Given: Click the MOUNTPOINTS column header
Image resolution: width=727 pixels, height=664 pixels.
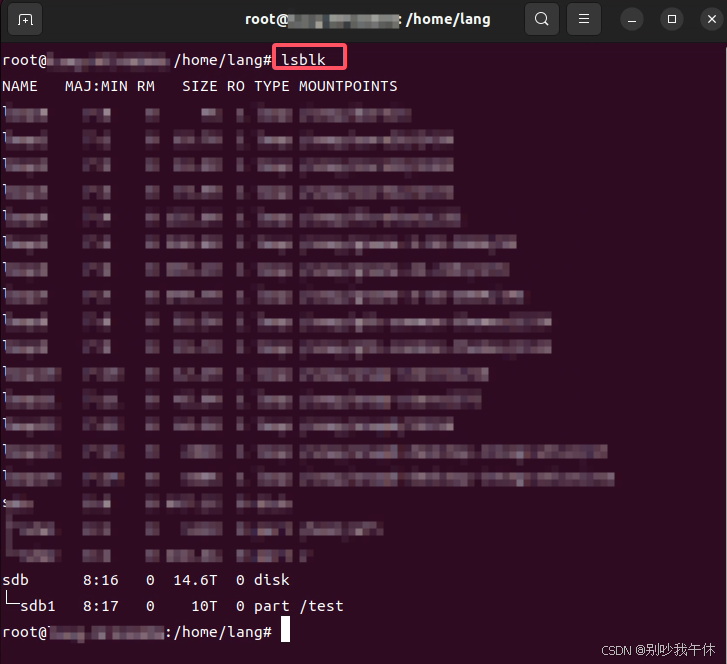Looking at the screenshot, I should click(x=348, y=86).
